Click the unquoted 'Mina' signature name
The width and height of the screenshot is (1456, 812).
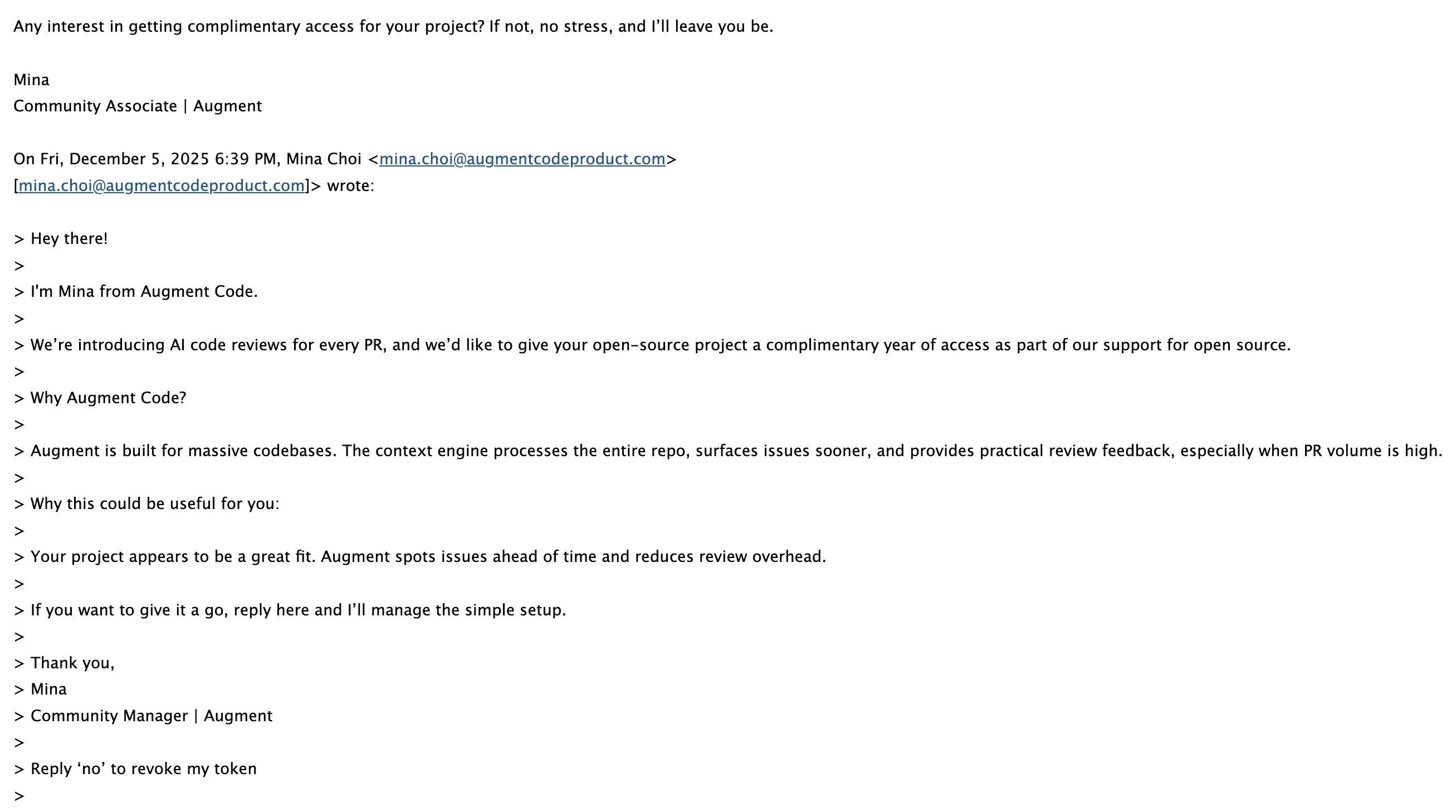click(32, 80)
